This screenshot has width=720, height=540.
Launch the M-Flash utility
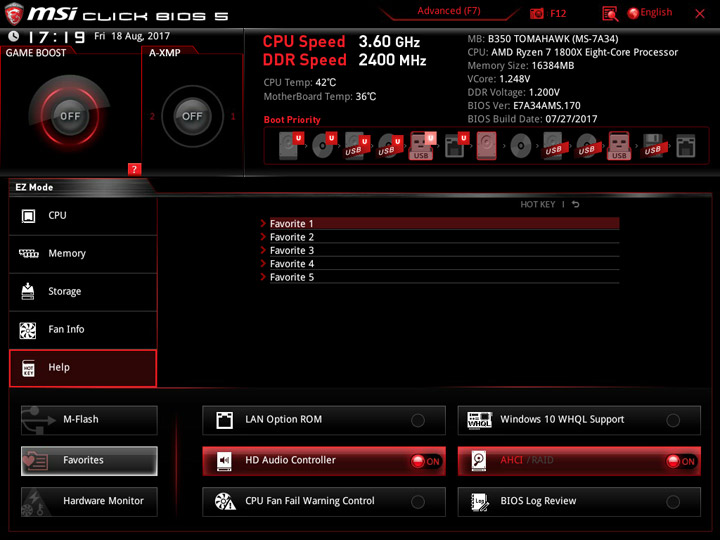click(x=89, y=420)
